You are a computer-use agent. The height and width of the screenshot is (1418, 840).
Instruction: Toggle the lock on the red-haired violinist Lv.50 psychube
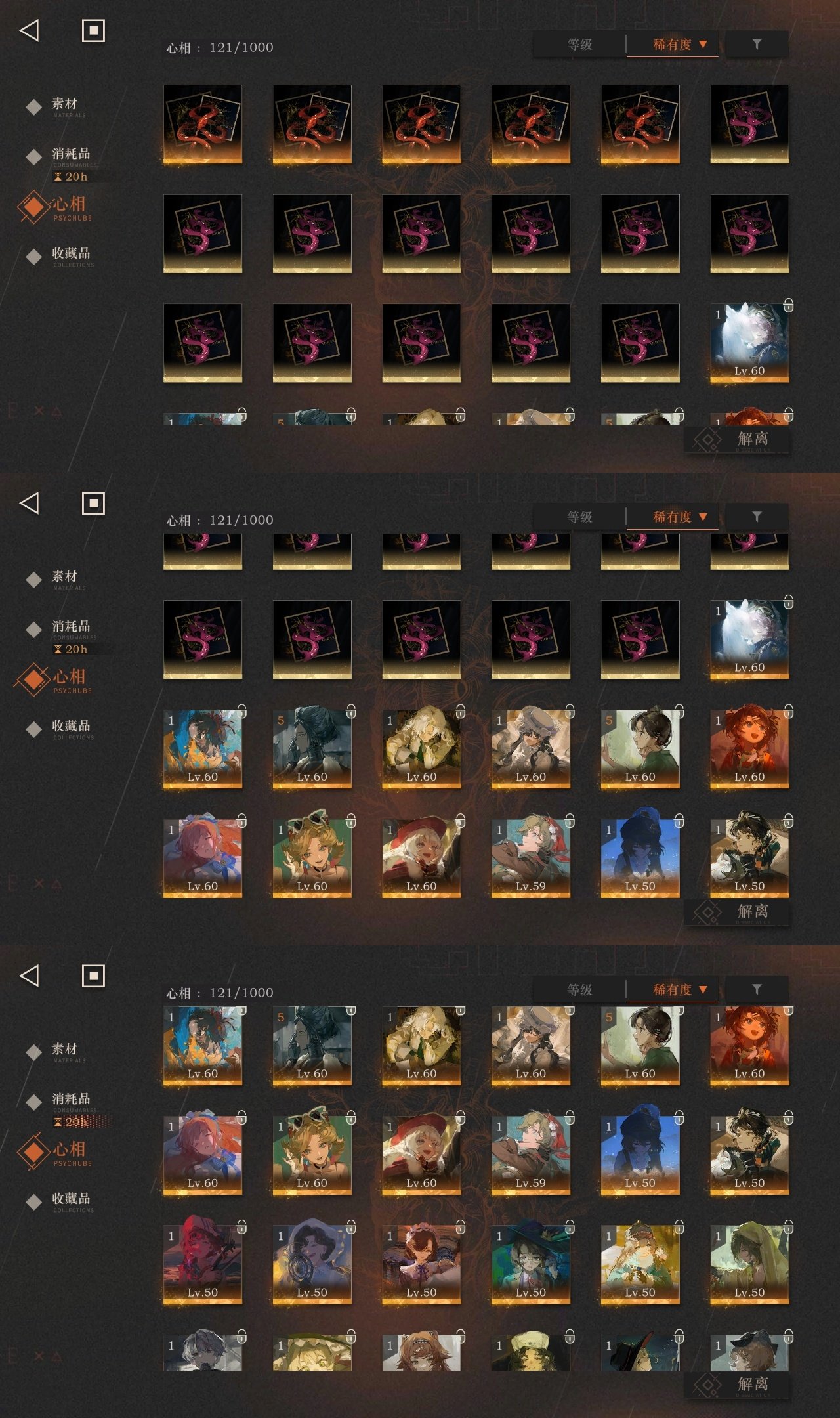click(x=241, y=1227)
